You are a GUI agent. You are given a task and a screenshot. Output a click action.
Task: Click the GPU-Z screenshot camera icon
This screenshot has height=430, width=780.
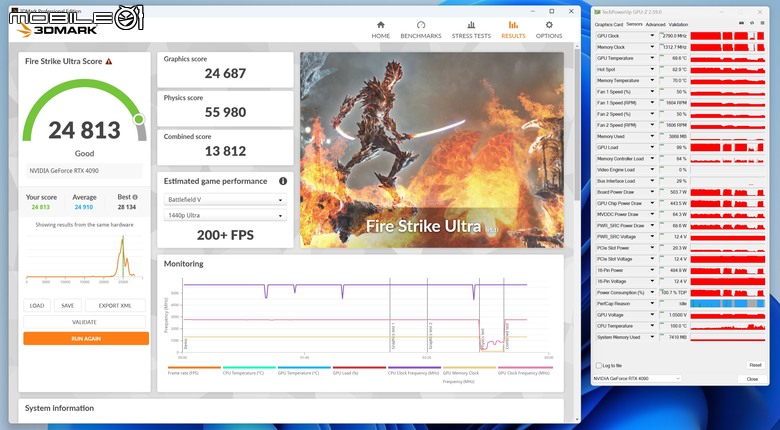click(741, 23)
